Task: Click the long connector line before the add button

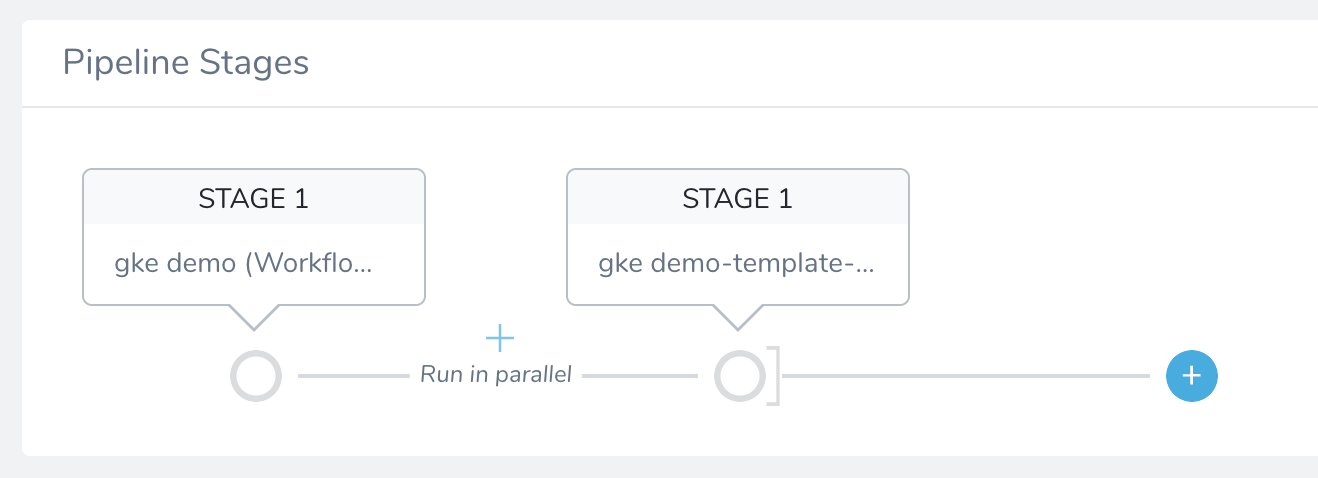Action: 966,376
